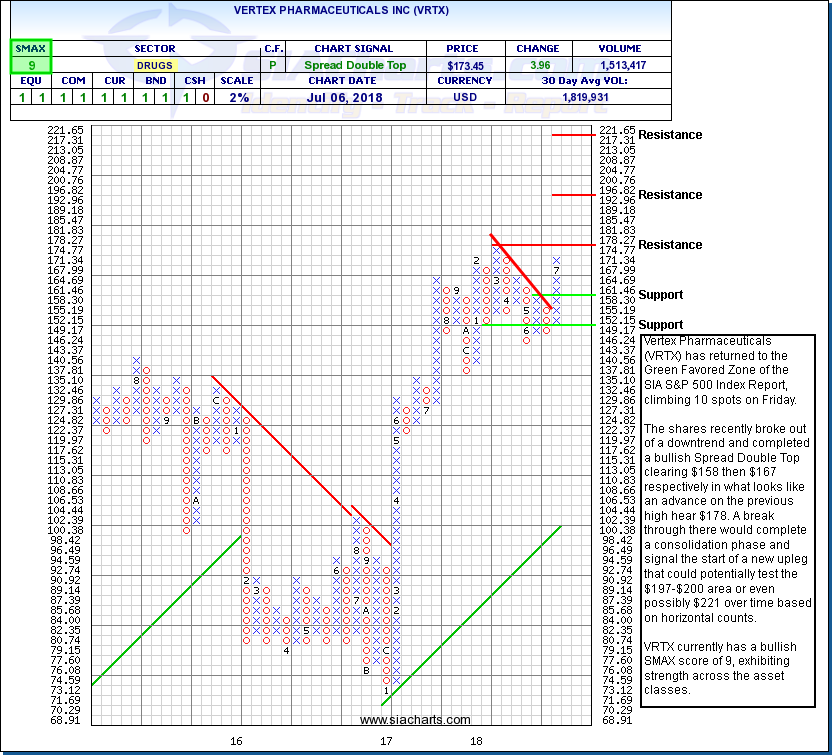
Task: Click the year 17 marker on x-axis
Action: click(x=386, y=741)
